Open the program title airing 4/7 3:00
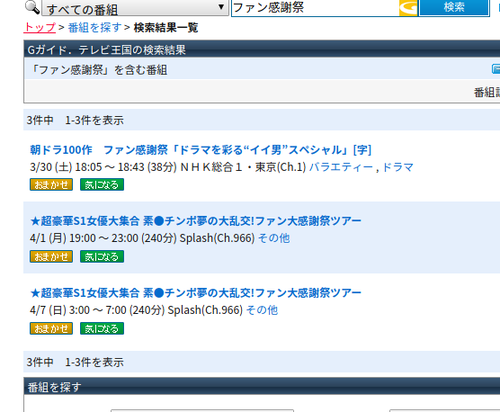This screenshot has width=500, height=412. pos(196,293)
